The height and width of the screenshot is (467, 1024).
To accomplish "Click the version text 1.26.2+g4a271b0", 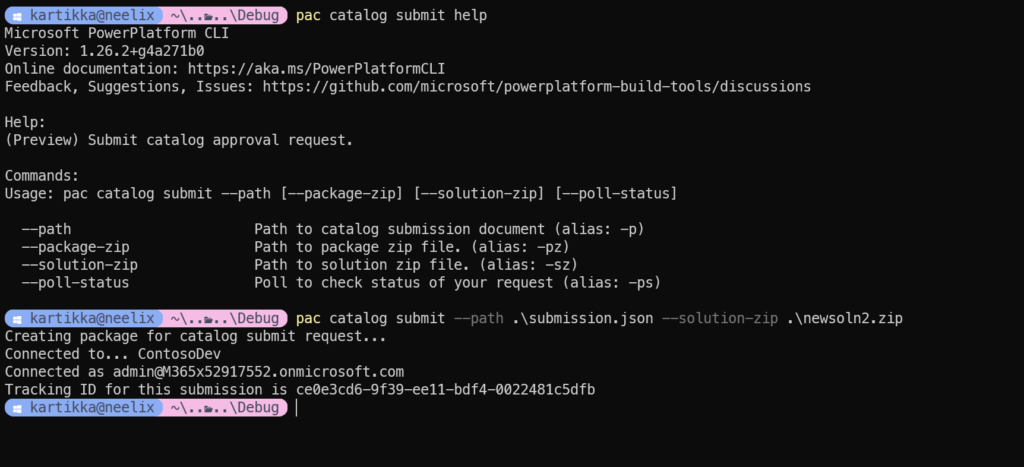I will point(142,51).
